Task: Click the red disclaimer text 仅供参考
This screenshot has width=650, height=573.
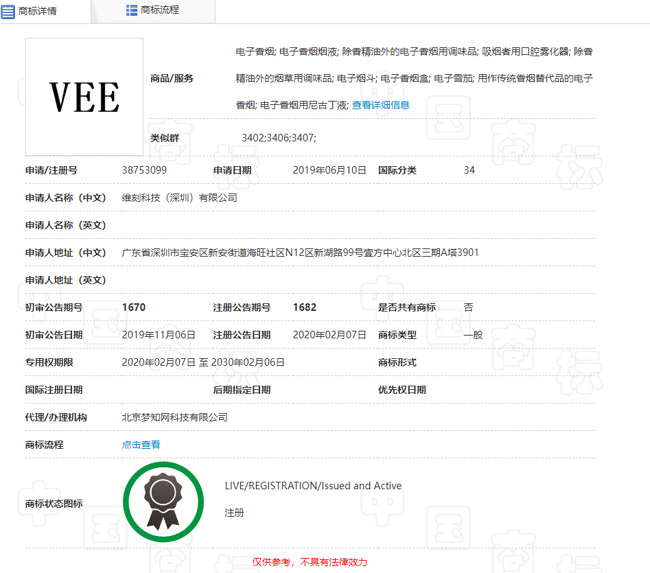Action: tap(309, 562)
